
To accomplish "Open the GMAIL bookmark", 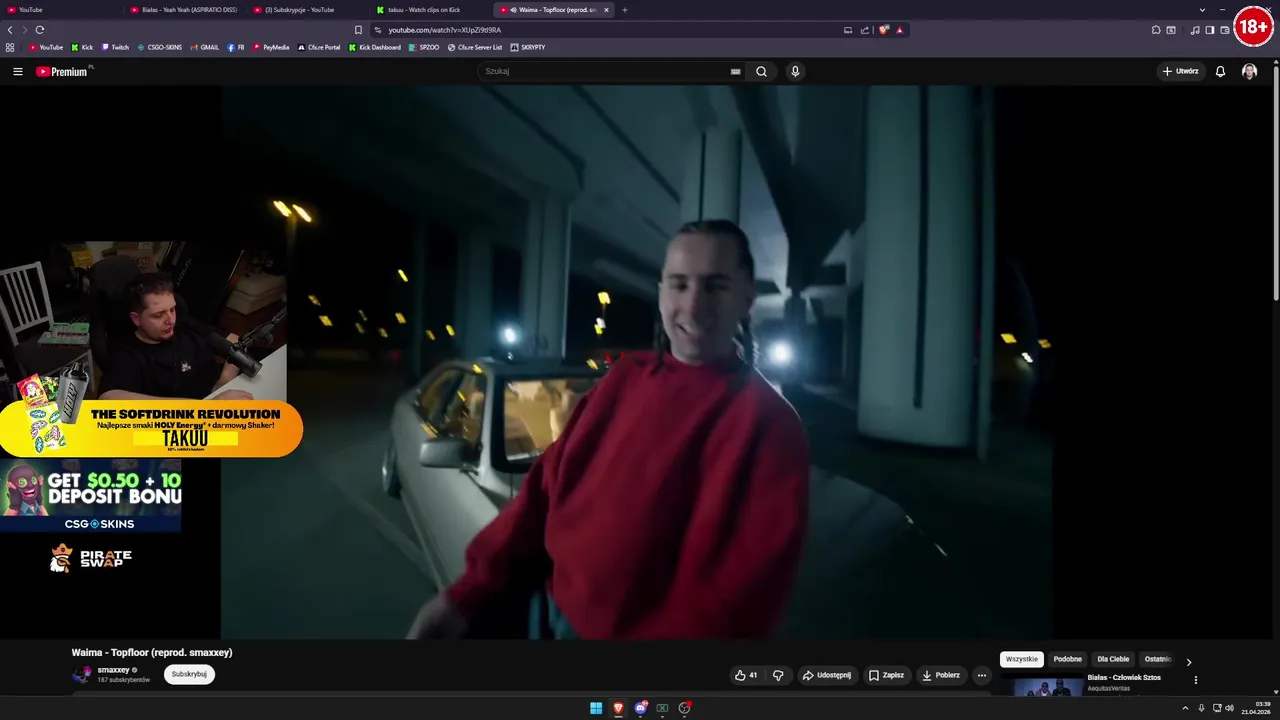I will point(204,47).
